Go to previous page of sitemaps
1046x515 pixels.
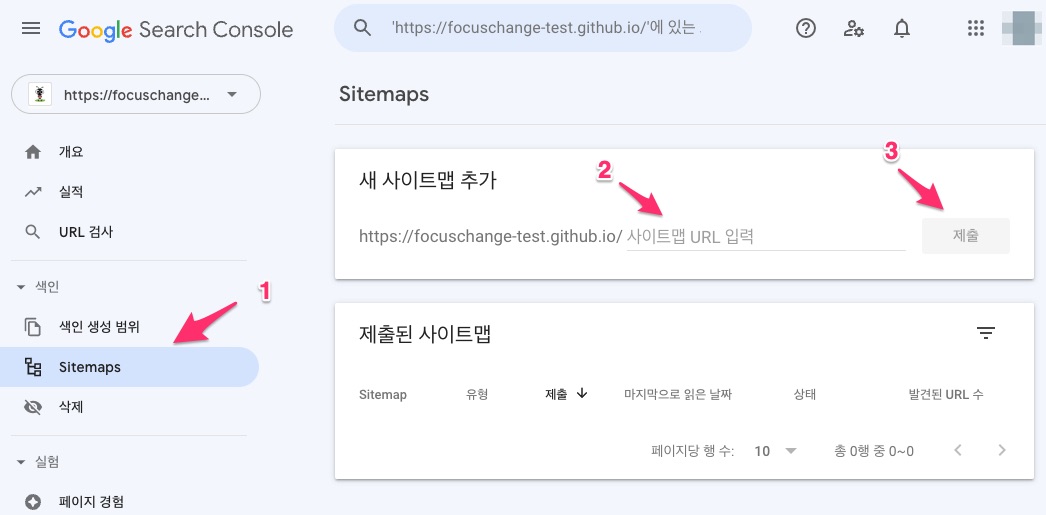click(958, 450)
